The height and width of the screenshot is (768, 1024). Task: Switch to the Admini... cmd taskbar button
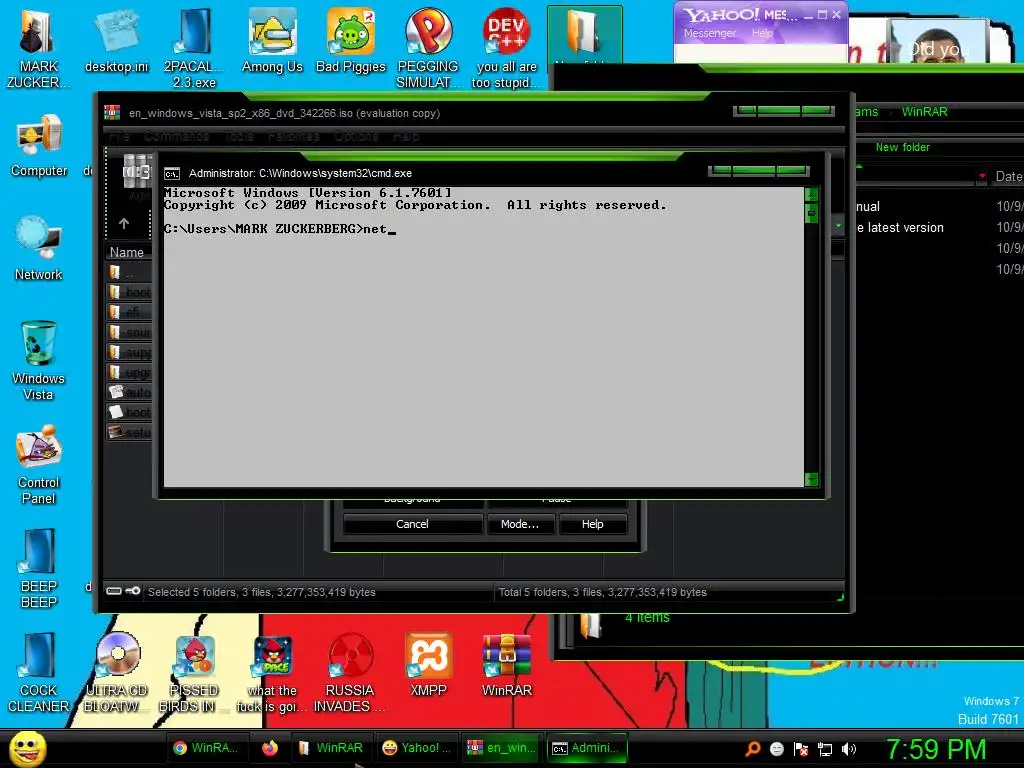586,748
